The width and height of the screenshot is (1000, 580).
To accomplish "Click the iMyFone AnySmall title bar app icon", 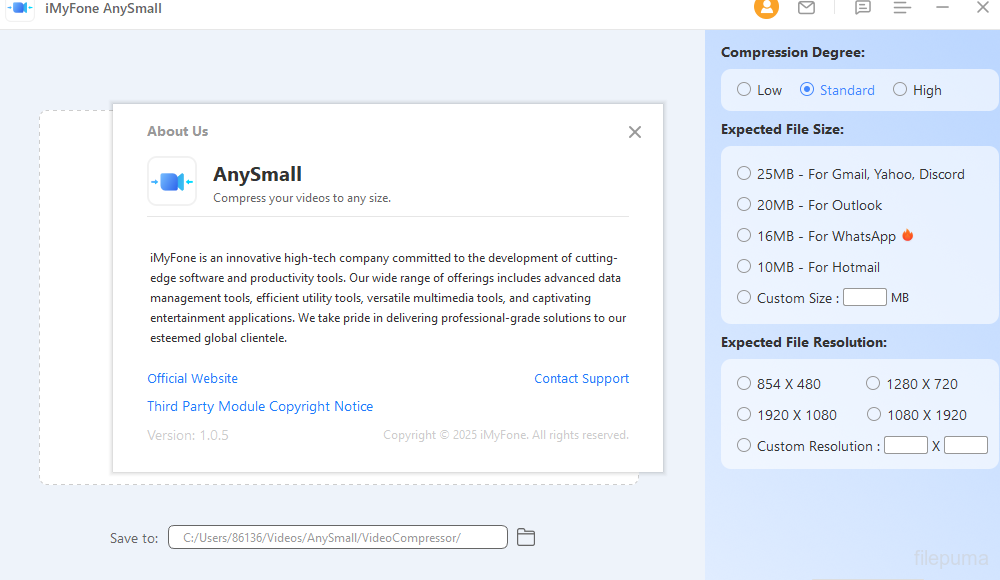I will [x=19, y=8].
